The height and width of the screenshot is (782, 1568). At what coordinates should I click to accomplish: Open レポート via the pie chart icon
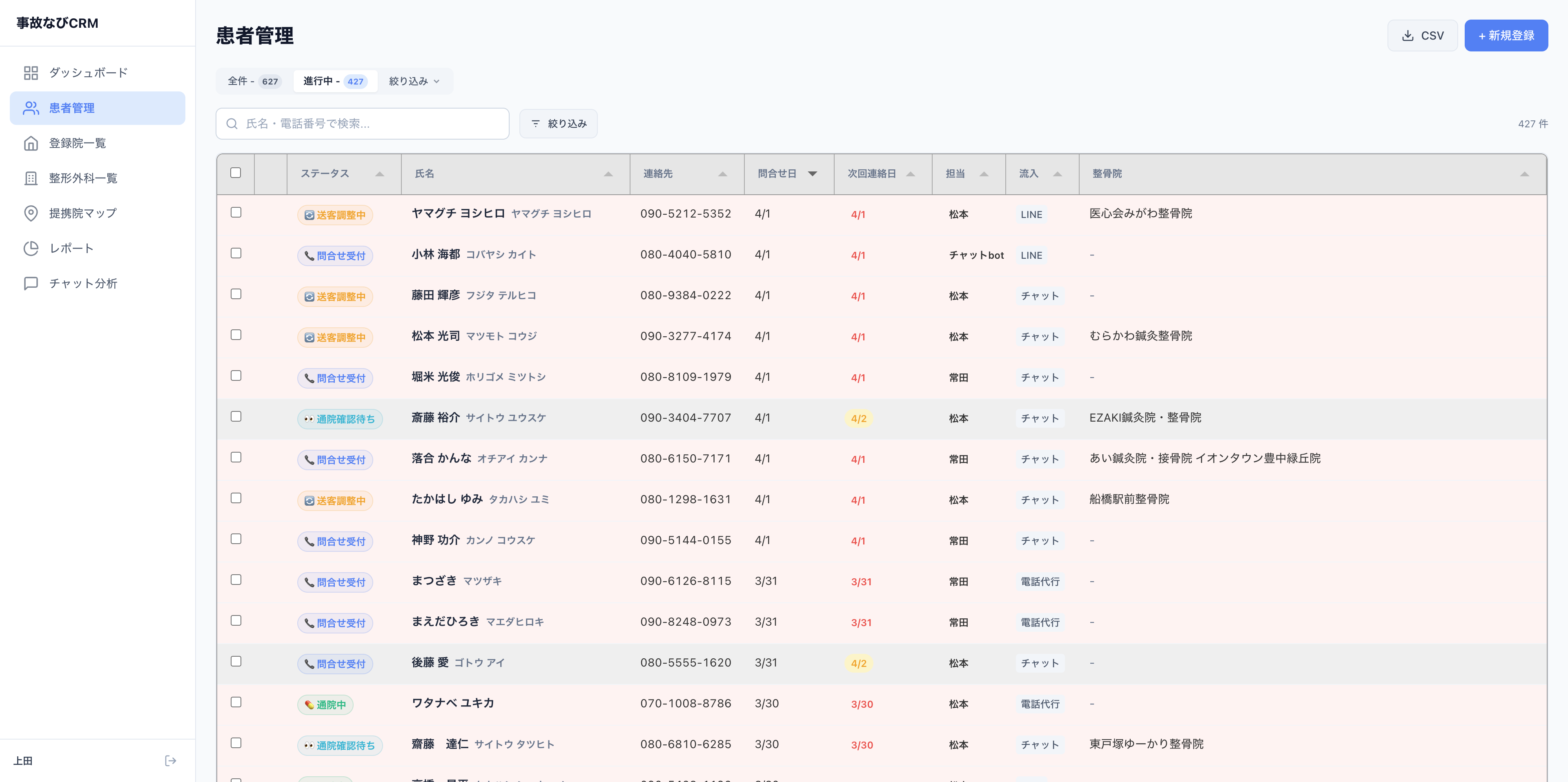coord(32,248)
